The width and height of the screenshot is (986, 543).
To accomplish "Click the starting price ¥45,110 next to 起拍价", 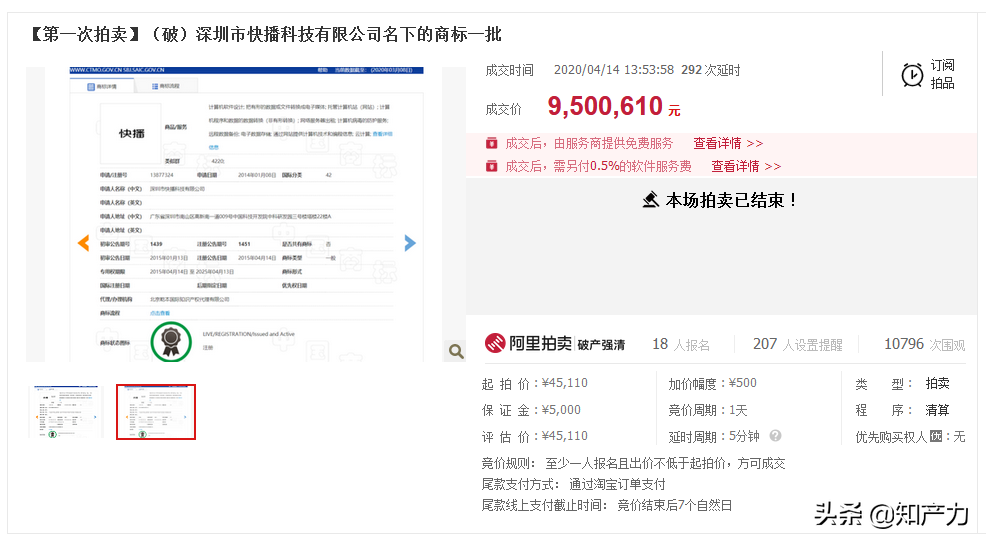I will pyautogui.click(x=565, y=383).
